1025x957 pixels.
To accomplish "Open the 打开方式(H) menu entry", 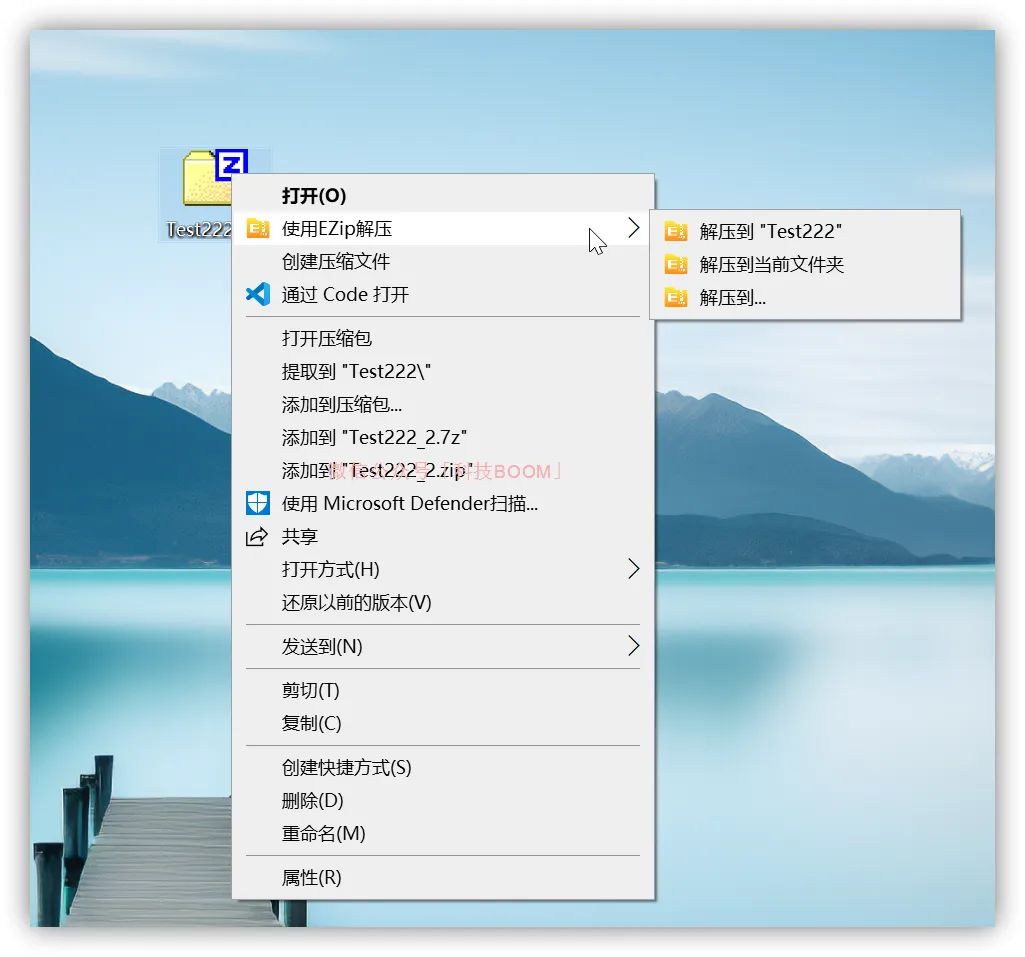I will pos(443,569).
